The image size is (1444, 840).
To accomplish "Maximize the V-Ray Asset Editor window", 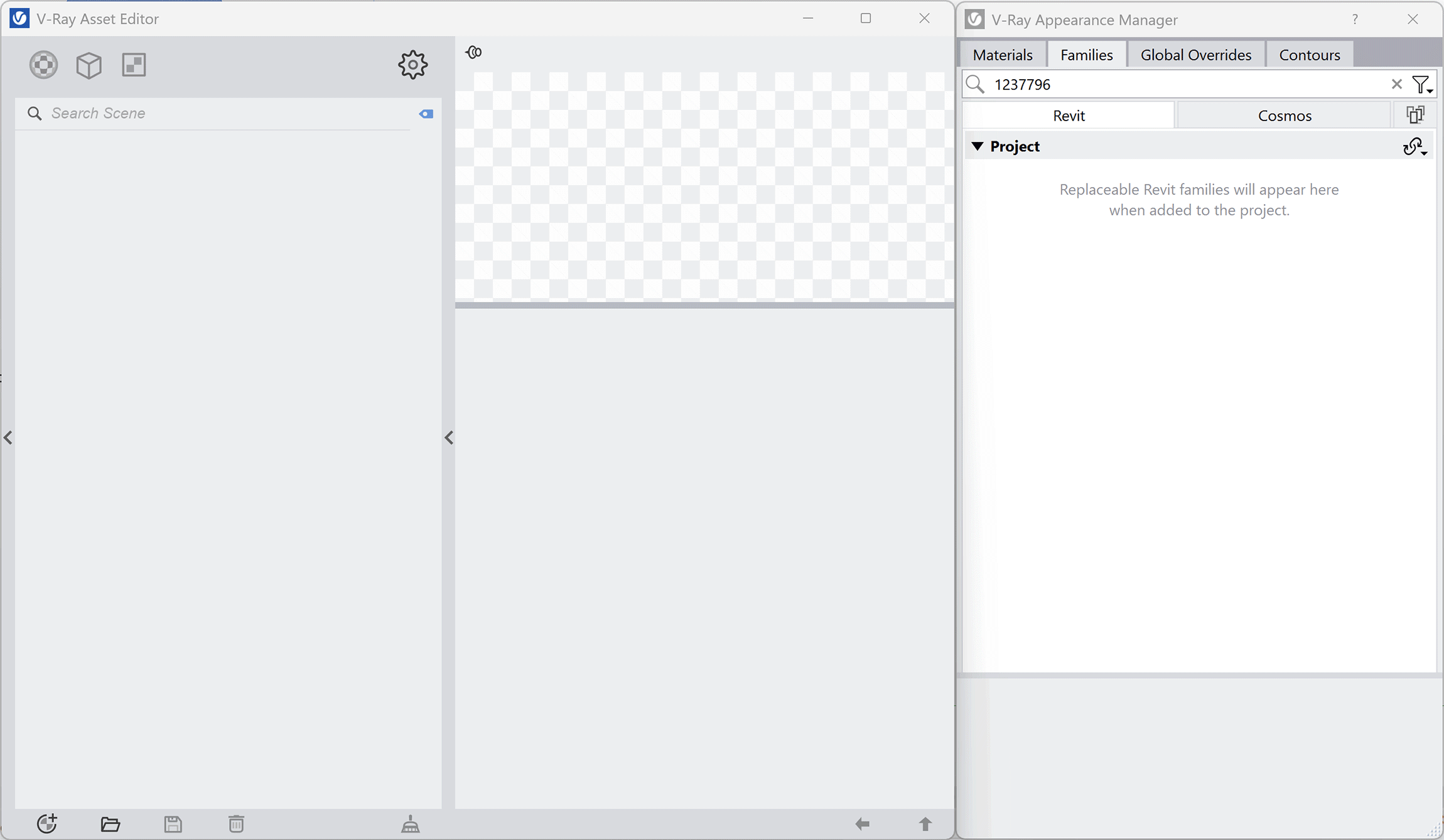I will [866, 18].
